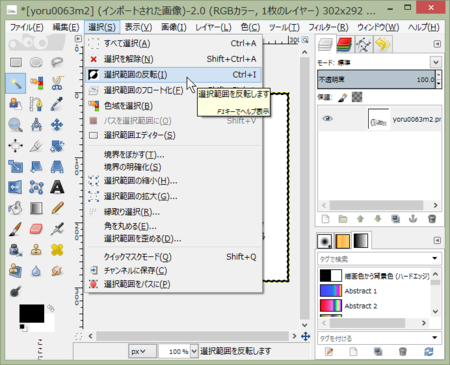Choose 境界をぼかす(T)... menu entry
Viewport: 450px width, 365px height.
click(x=173, y=155)
